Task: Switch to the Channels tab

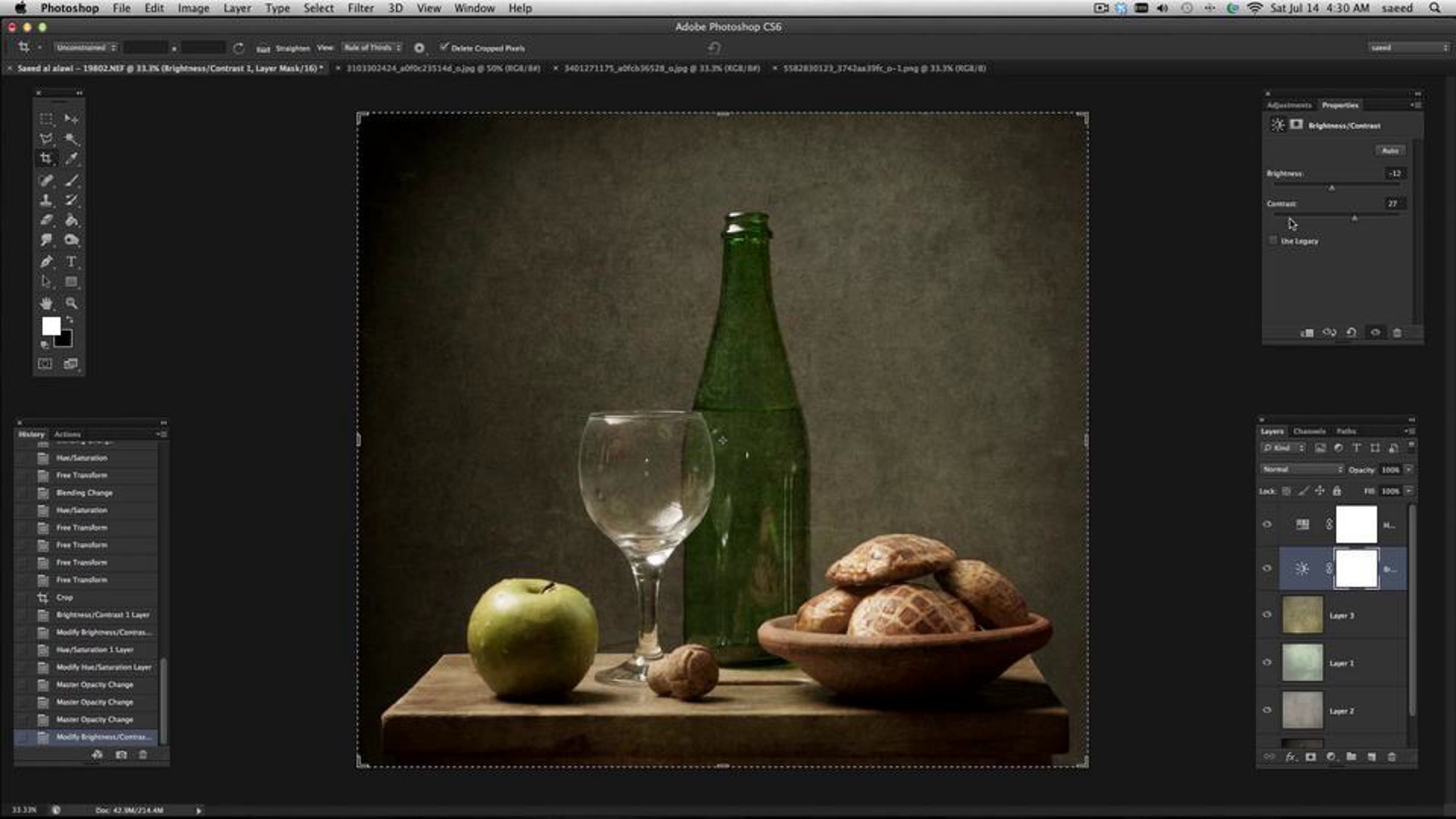Action: point(1309,431)
